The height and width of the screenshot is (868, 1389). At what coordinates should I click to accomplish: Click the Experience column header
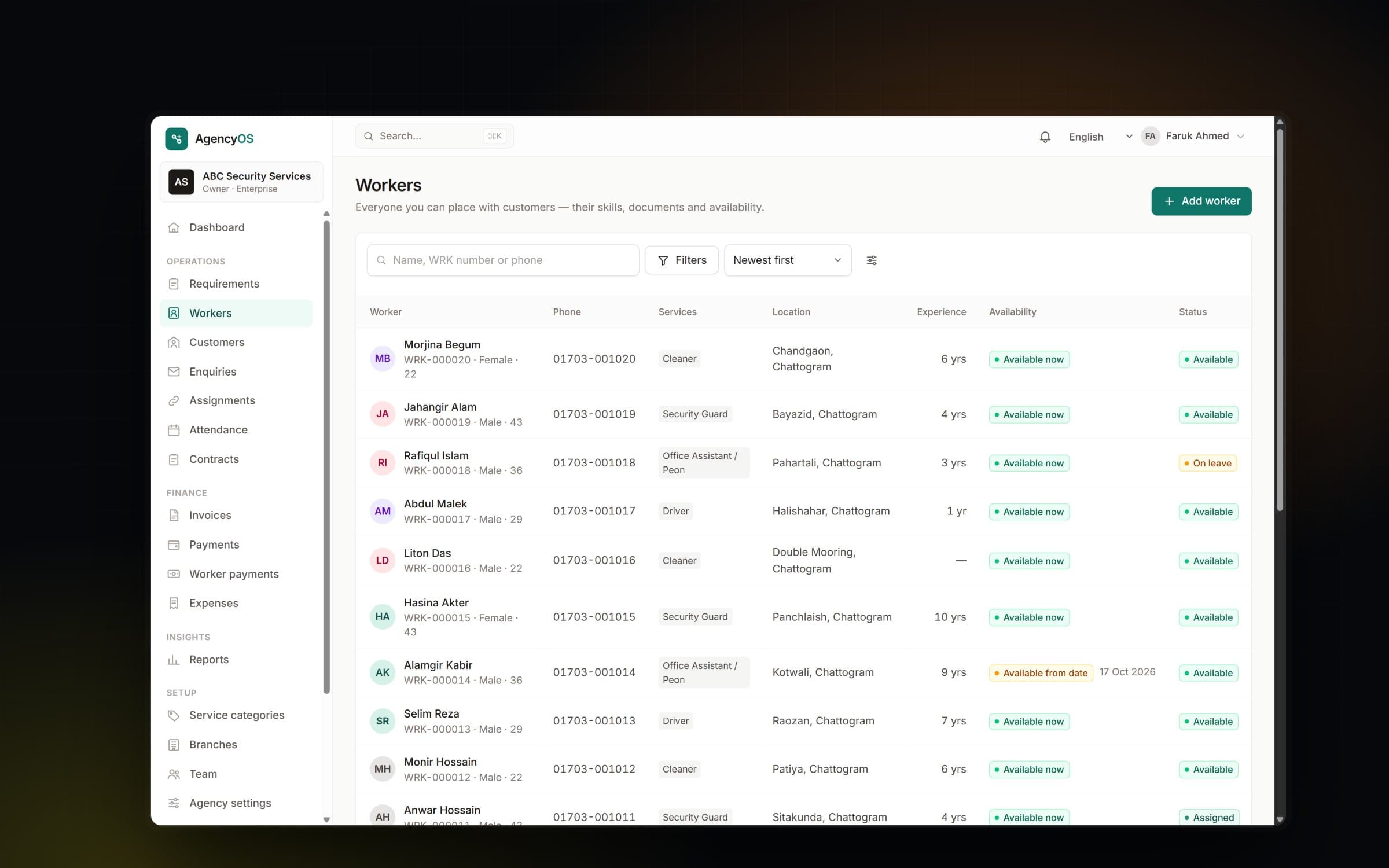tap(941, 312)
